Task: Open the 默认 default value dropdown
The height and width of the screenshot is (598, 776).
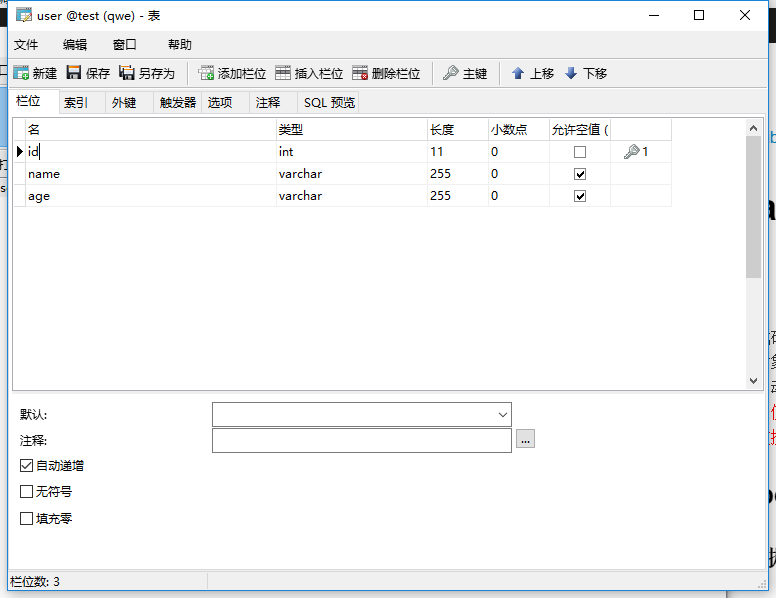Action: 502,414
